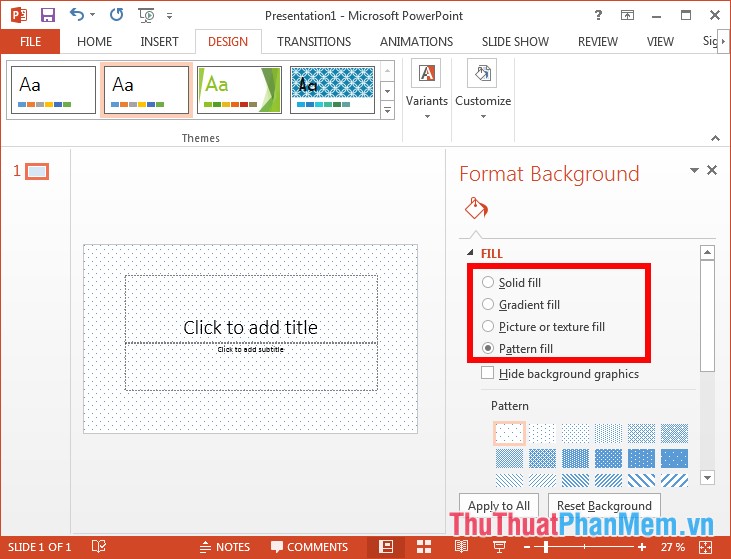The image size is (731, 559).
Task: Select the Solid fill radio button
Action: 488,282
